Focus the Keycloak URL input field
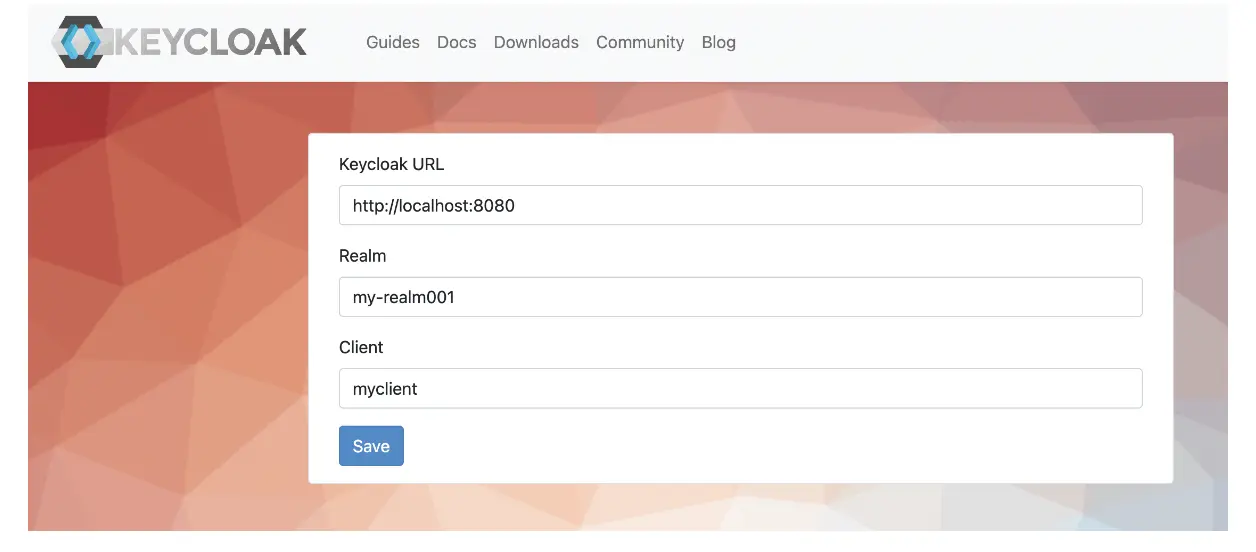Viewport: 1256px width, 552px height. tap(741, 205)
